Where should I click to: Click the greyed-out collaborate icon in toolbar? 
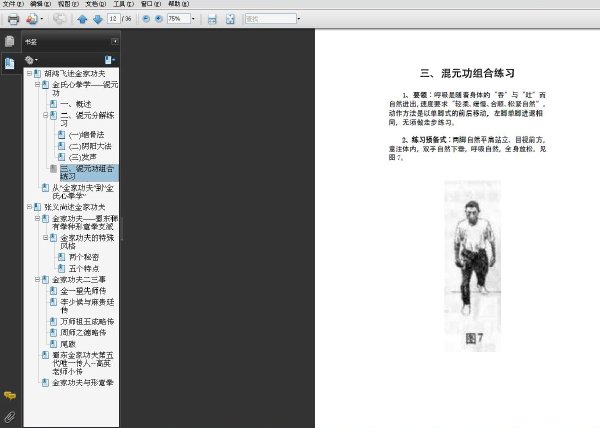tap(59, 19)
